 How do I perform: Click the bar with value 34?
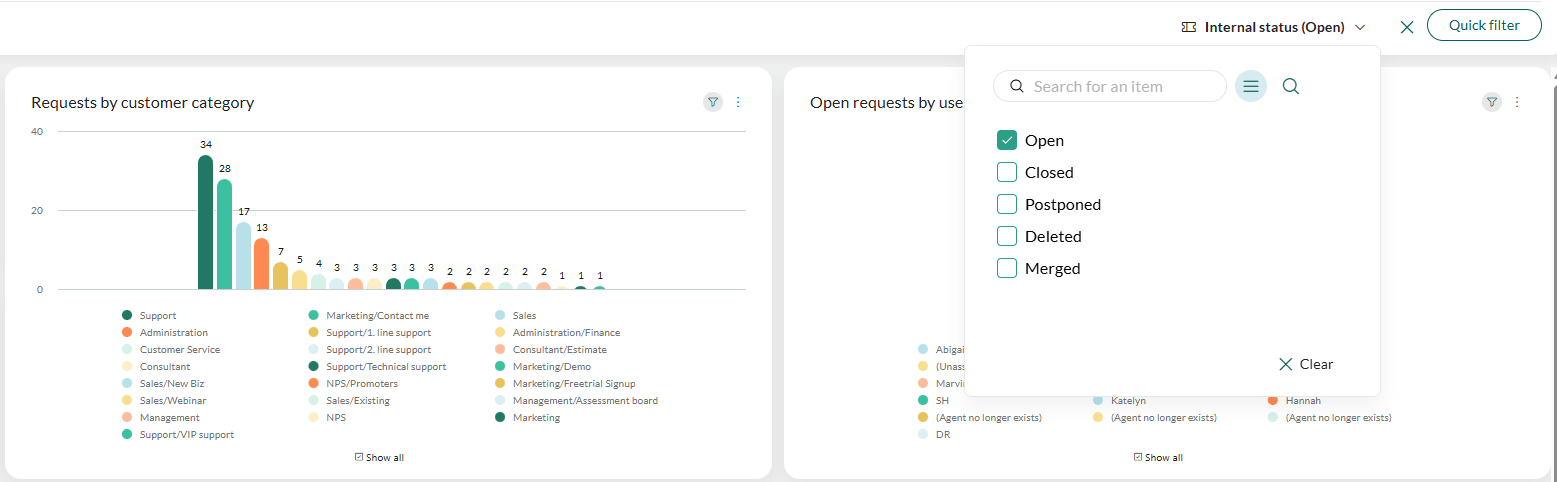click(x=205, y=222)
